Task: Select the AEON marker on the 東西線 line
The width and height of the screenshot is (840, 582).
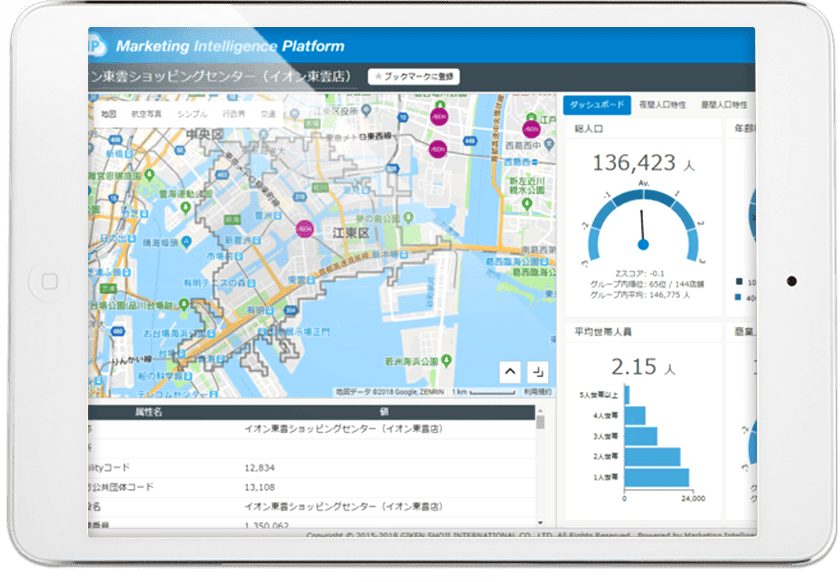Action: (438, 149)
